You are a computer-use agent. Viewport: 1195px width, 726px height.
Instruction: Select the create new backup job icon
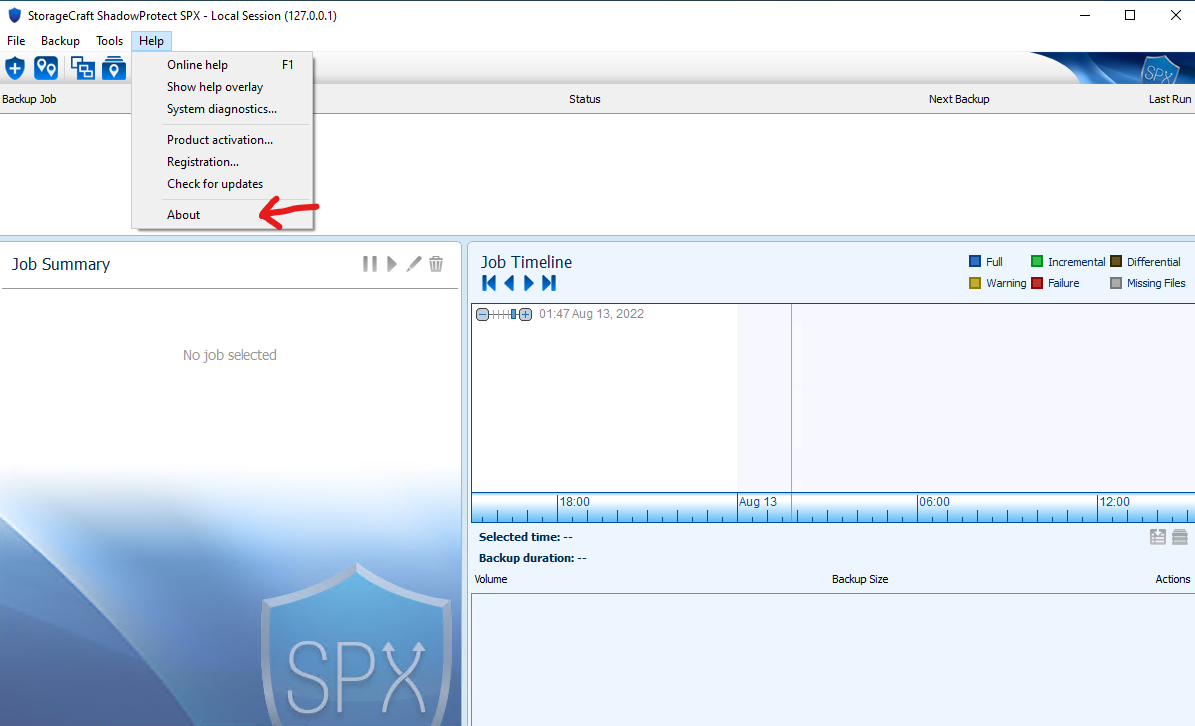[15, 68]
